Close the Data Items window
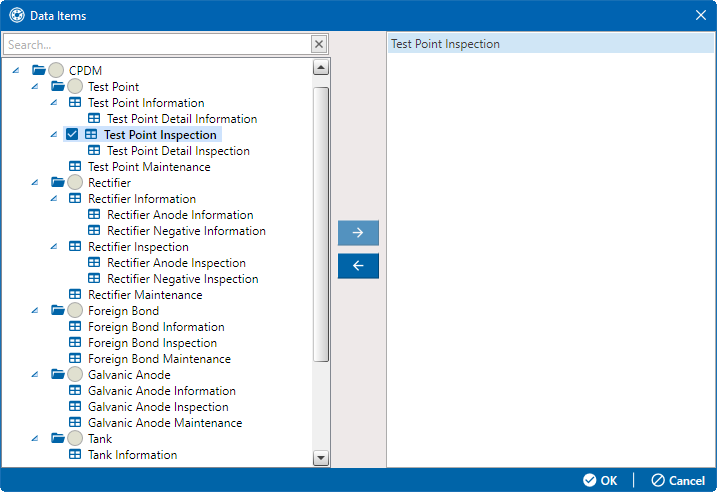 tap(701, 15)
